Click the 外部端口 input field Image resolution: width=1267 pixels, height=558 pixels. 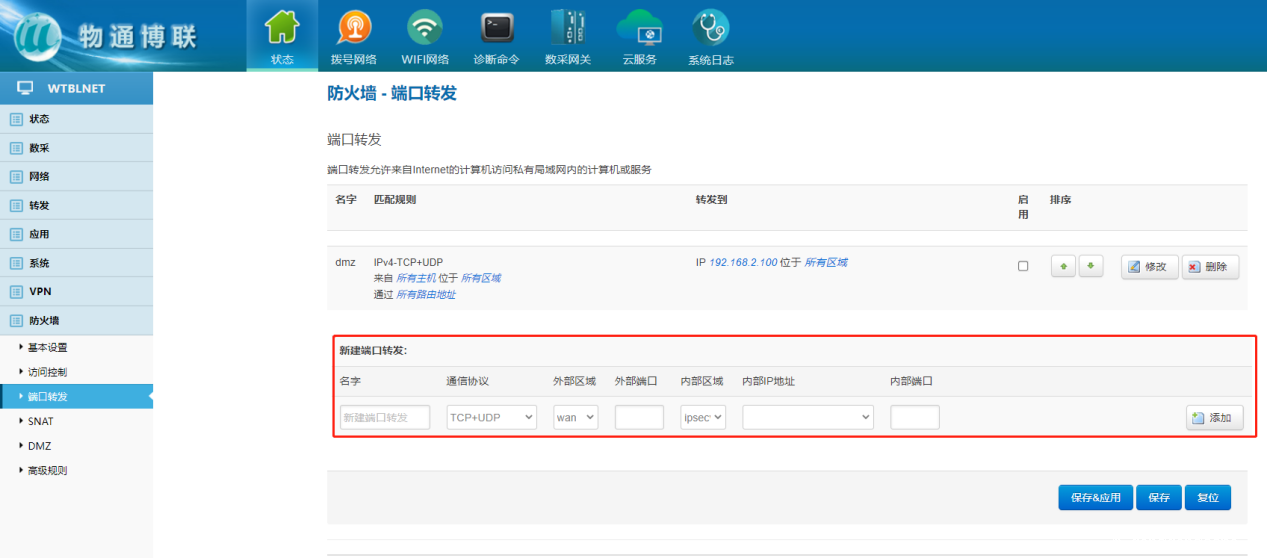point(639,417)
